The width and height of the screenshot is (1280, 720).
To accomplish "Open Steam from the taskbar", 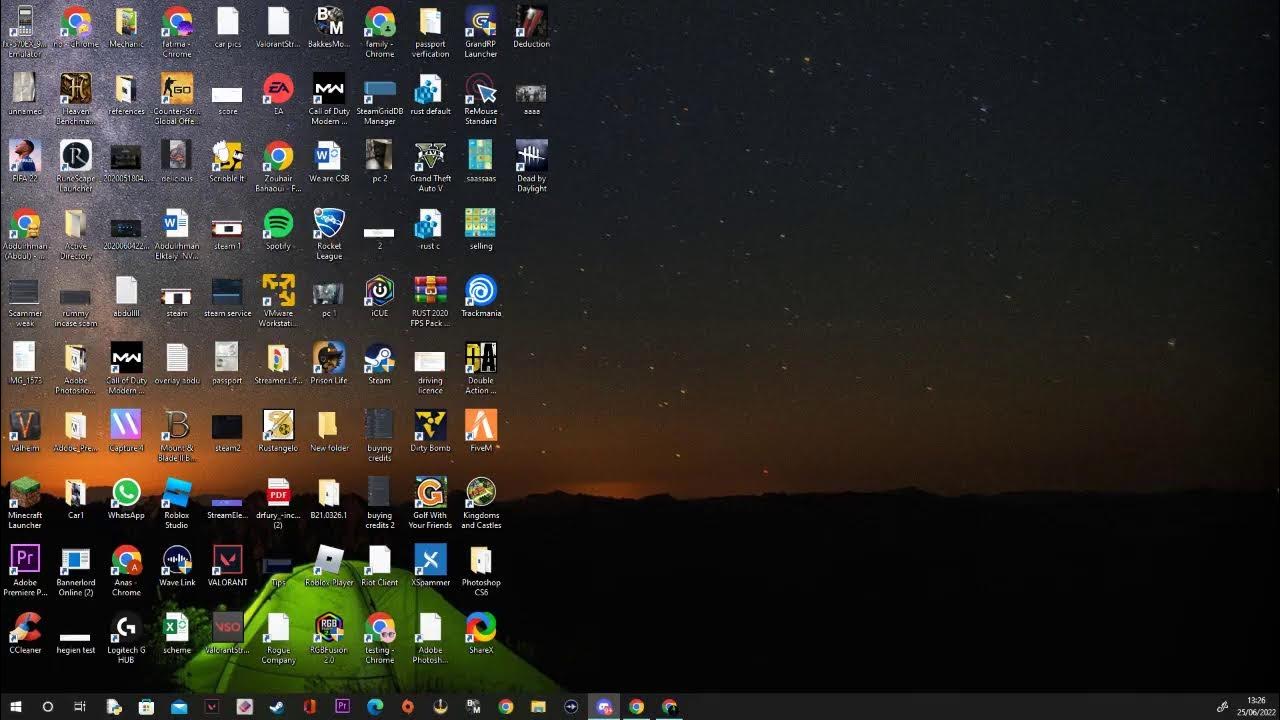I will (x=277, y=706).
